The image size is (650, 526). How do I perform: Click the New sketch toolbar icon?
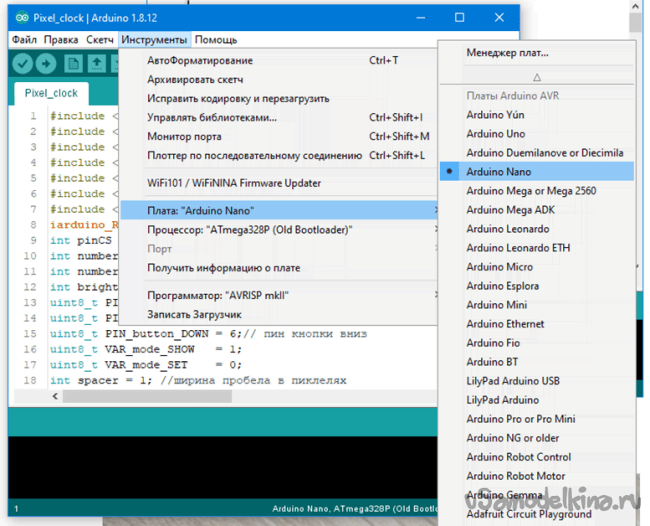pyautogui.click(x=72, y=63)
